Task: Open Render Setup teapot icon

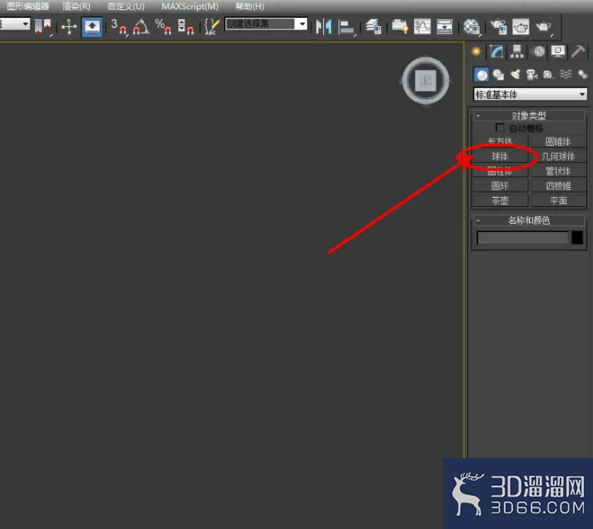Action: tap(498, 26)
